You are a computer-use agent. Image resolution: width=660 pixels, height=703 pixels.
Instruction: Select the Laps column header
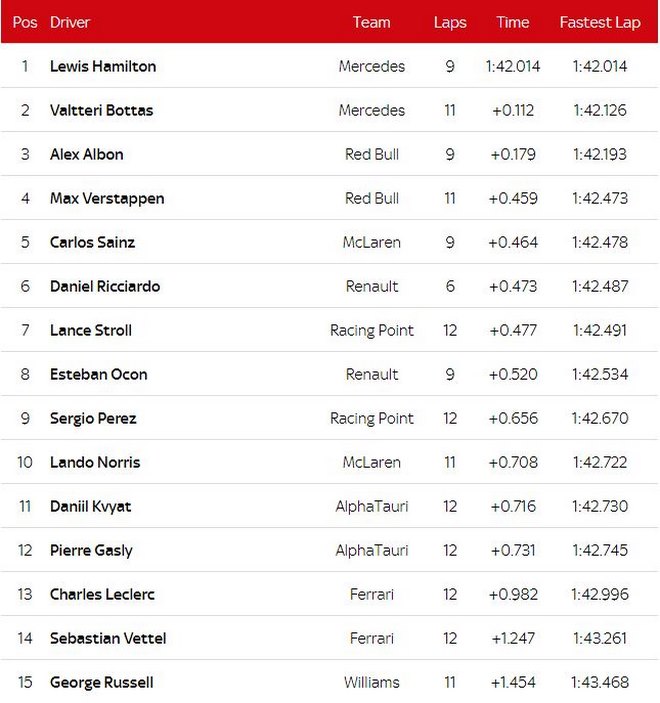[450, 22]
